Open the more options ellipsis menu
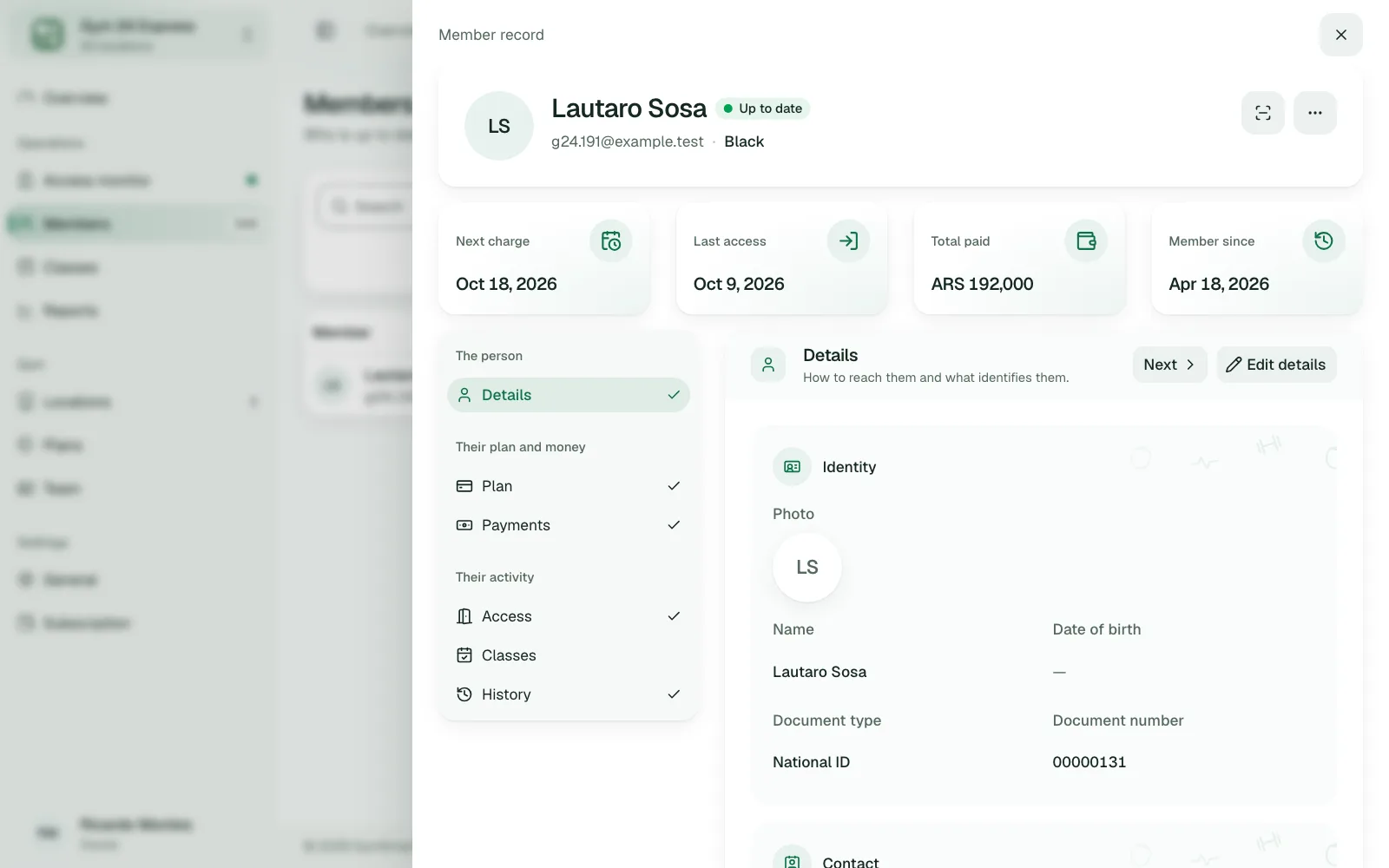Image resolution: width=1389 pixels, height=868 pixels. click(x=1314, y=113)
